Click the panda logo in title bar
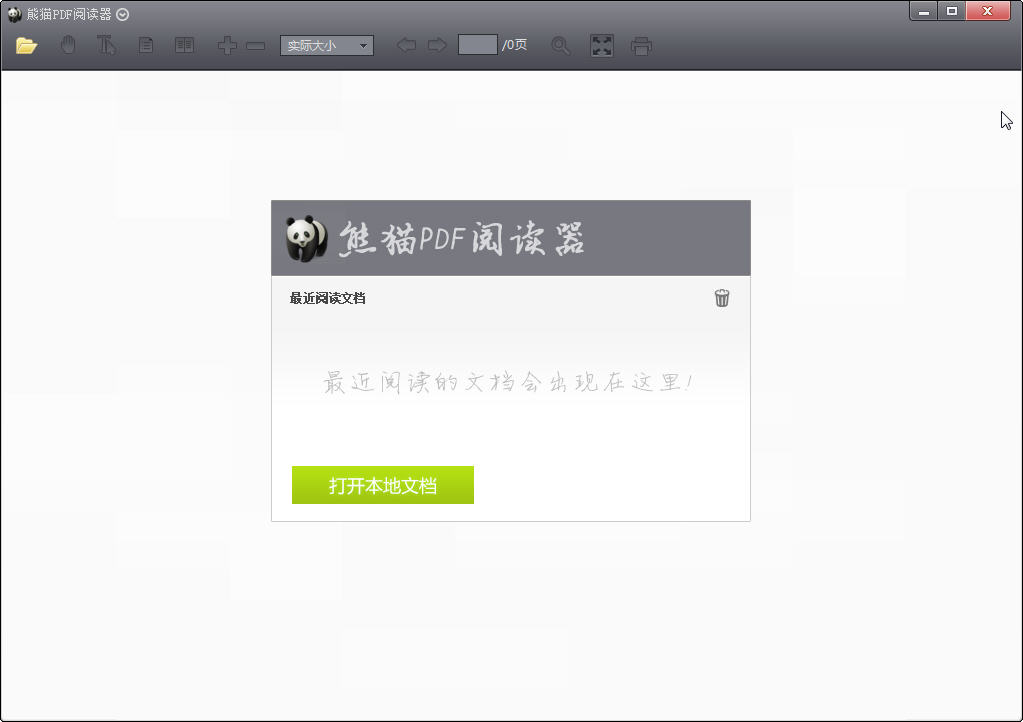 tap(11, 14)
